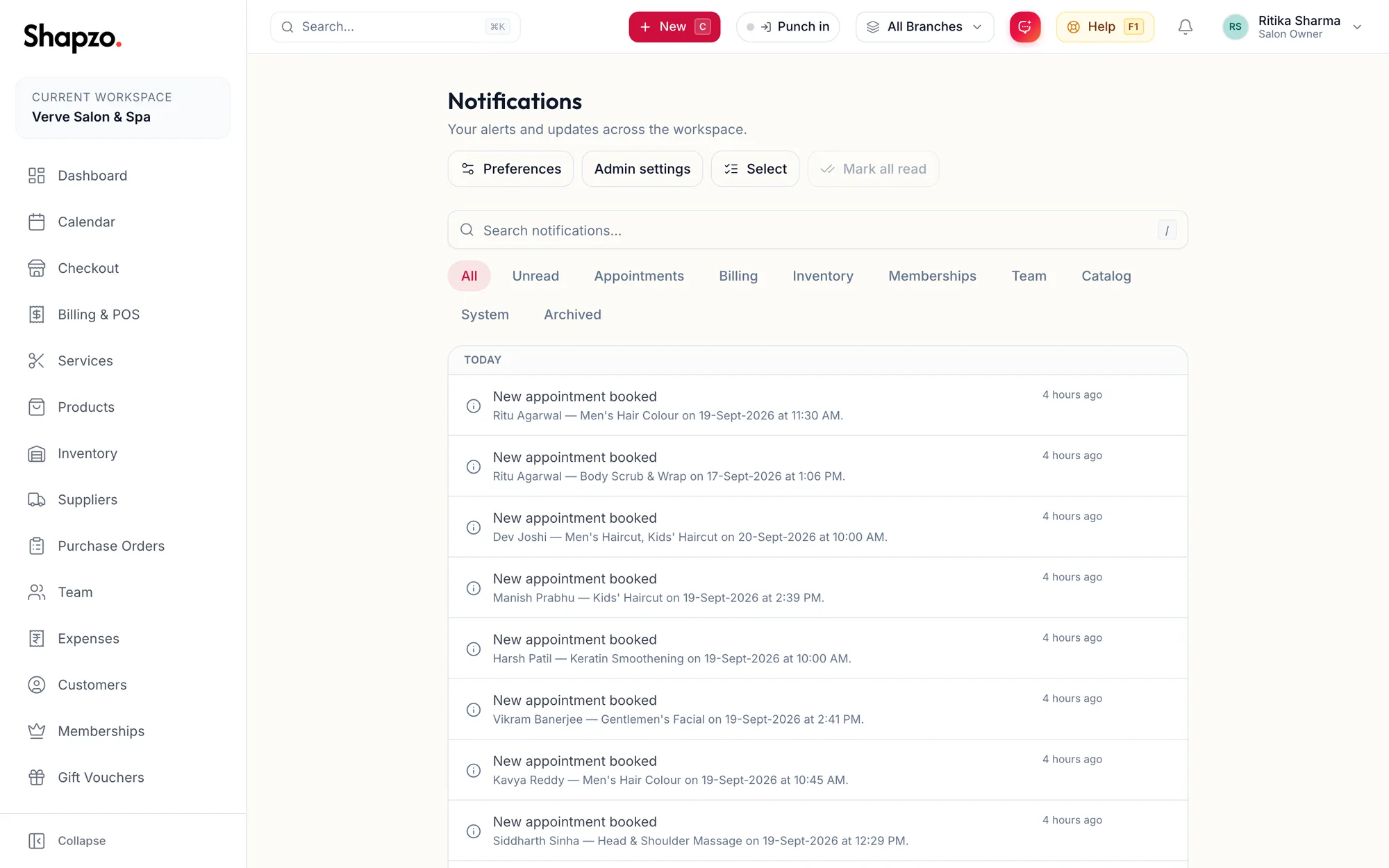Focus the Search notifications field

817,230
